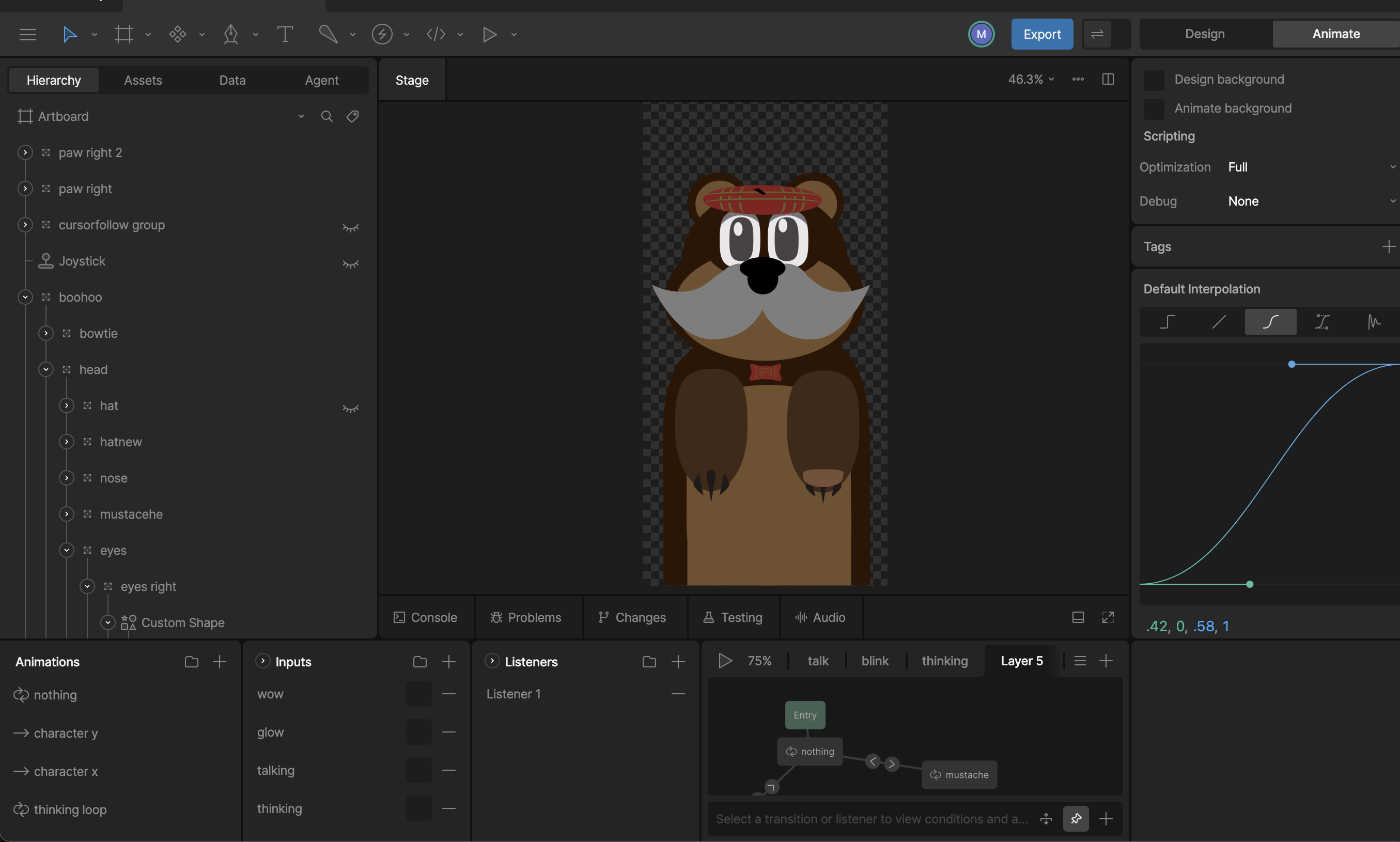Select the mustache state node
Image resolution: width=1400 pixels, height=842 pixels.
click(x=959, y=774)
